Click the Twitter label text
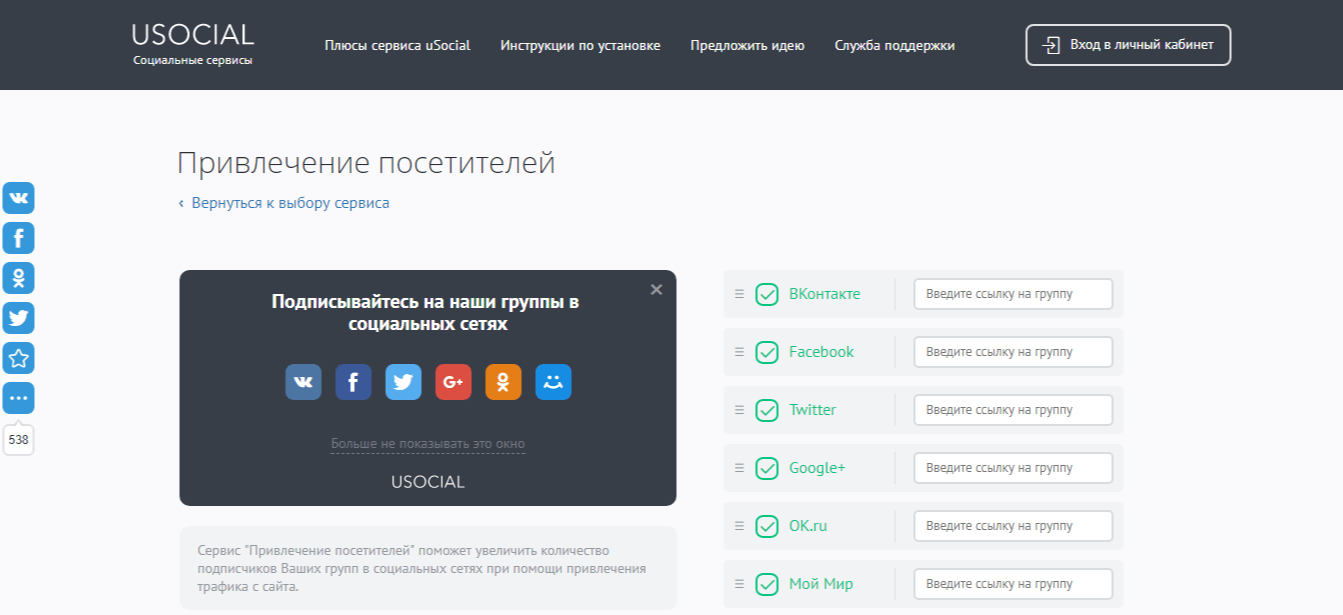 (812, 410)
